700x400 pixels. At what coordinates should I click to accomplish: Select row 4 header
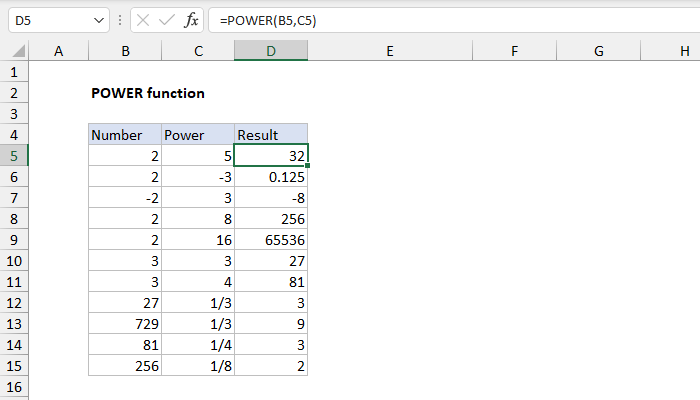click(x=14, y=135)
